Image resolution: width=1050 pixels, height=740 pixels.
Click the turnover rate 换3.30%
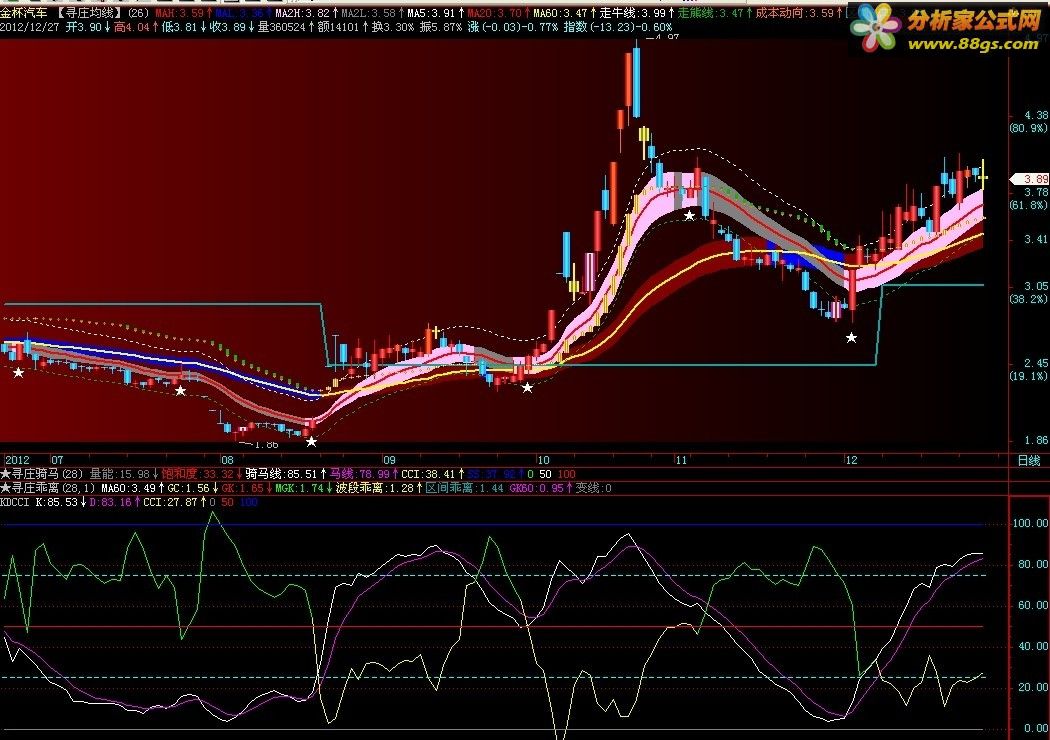pos(394,27)
